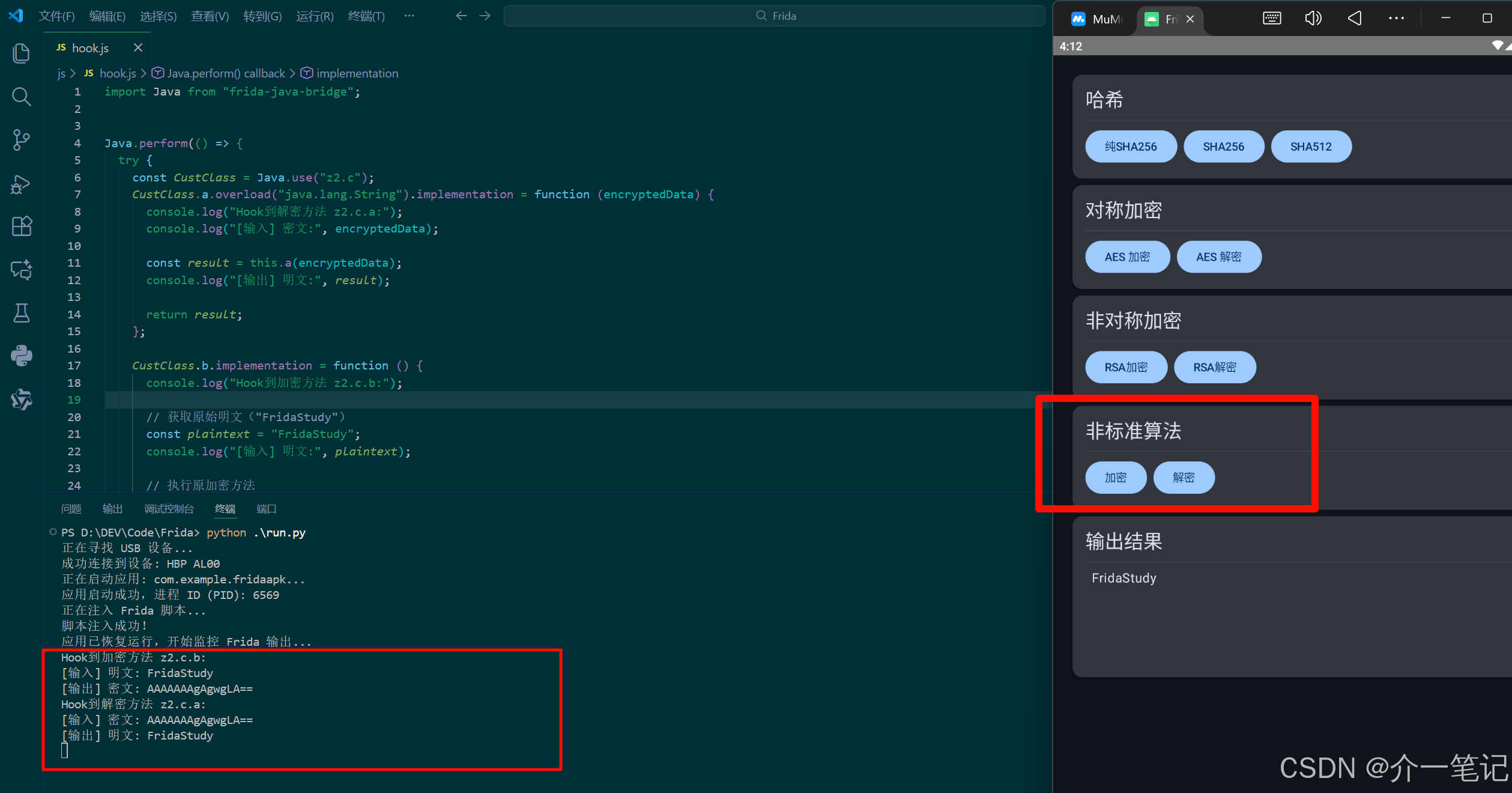This screenshot has width=1512, height=793.
Task: Open the Explorer view icon
Action: coord(22,53)
